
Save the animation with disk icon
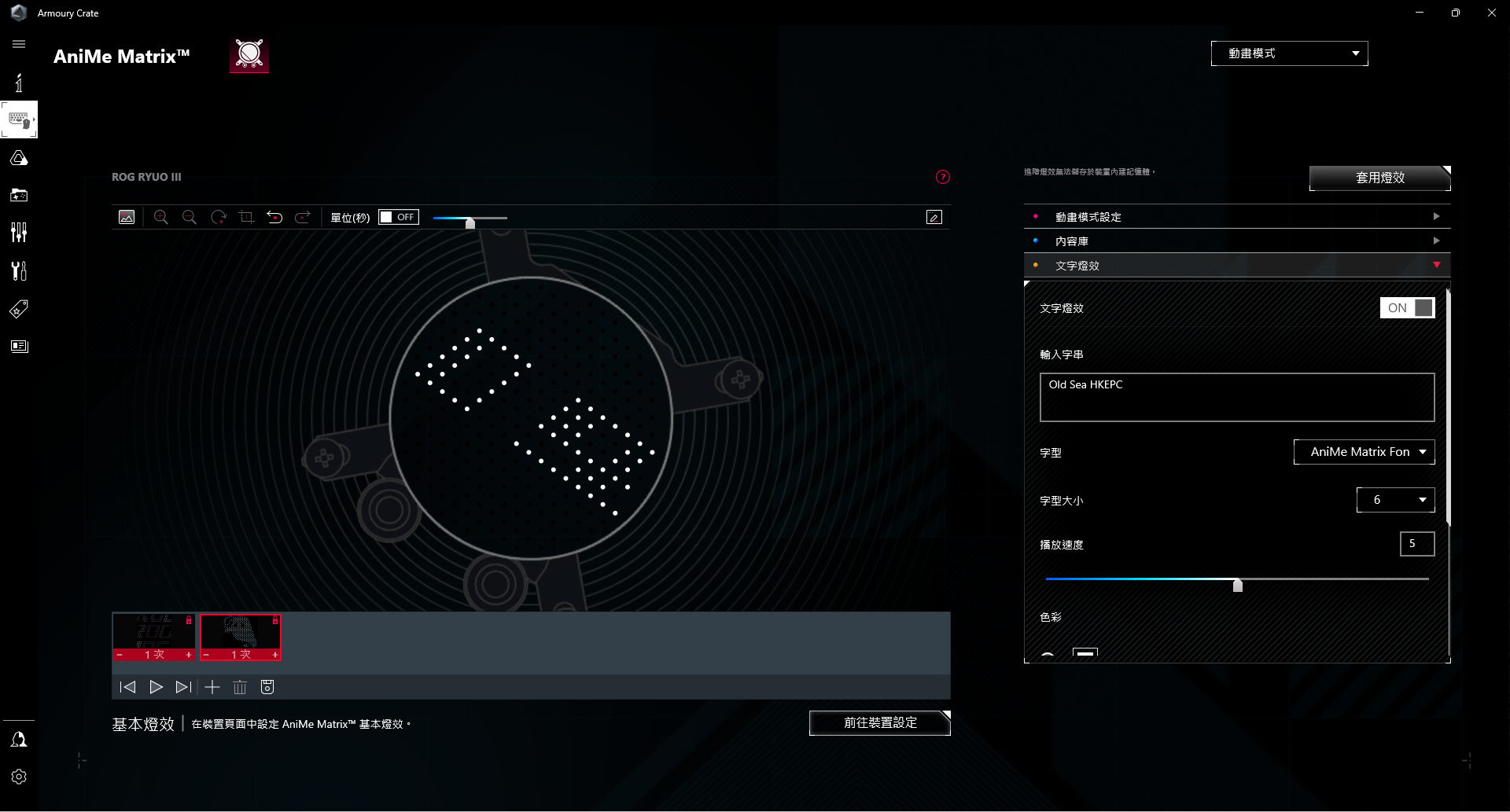point(267,687)
